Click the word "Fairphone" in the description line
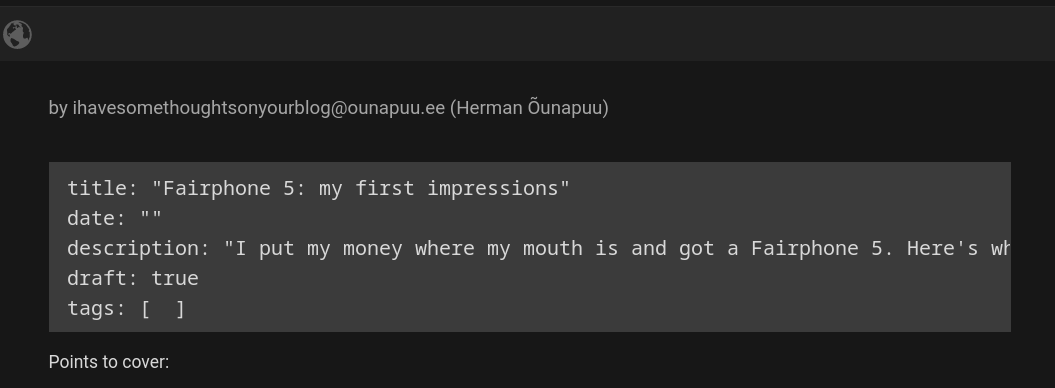The height and width of the screenshot is (388, 1055). (805, 249)
